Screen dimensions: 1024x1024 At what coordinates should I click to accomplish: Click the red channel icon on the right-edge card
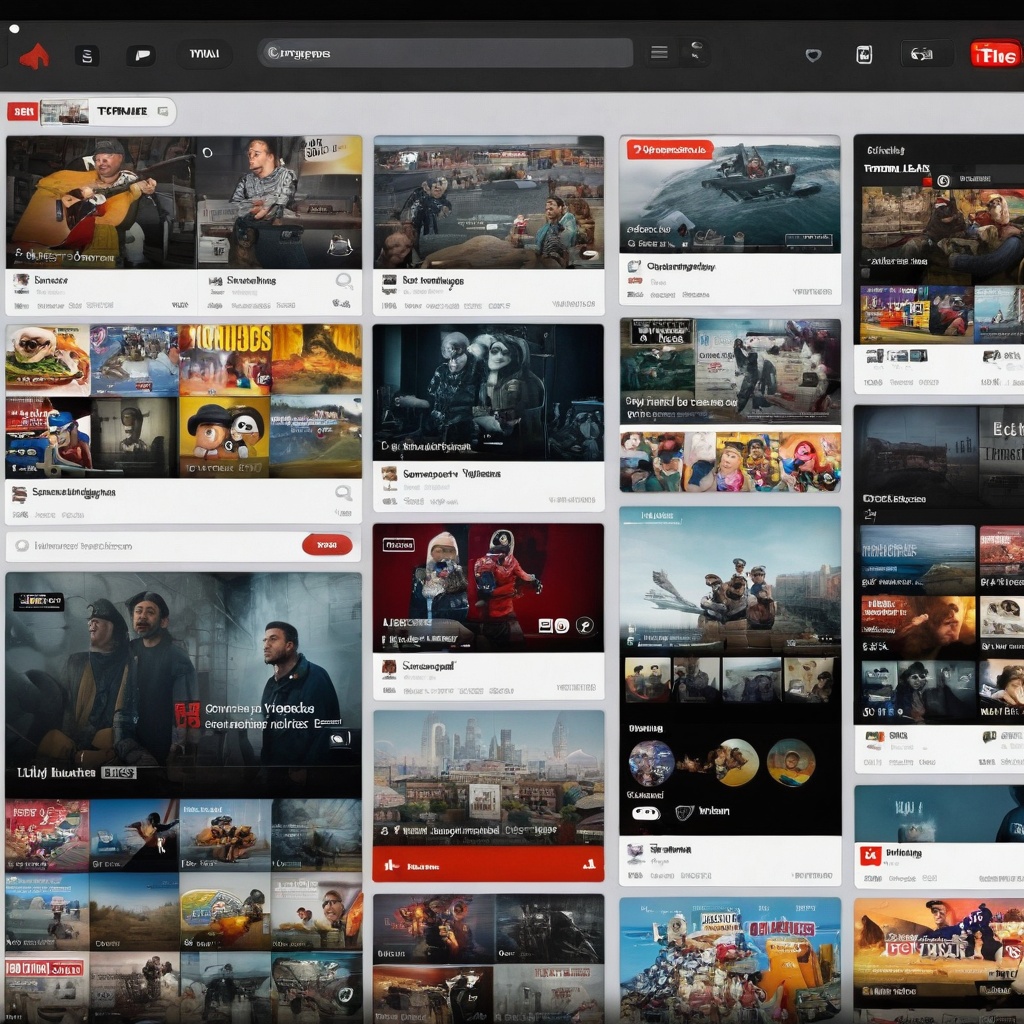pyautogui.click(x=869, y=854)
